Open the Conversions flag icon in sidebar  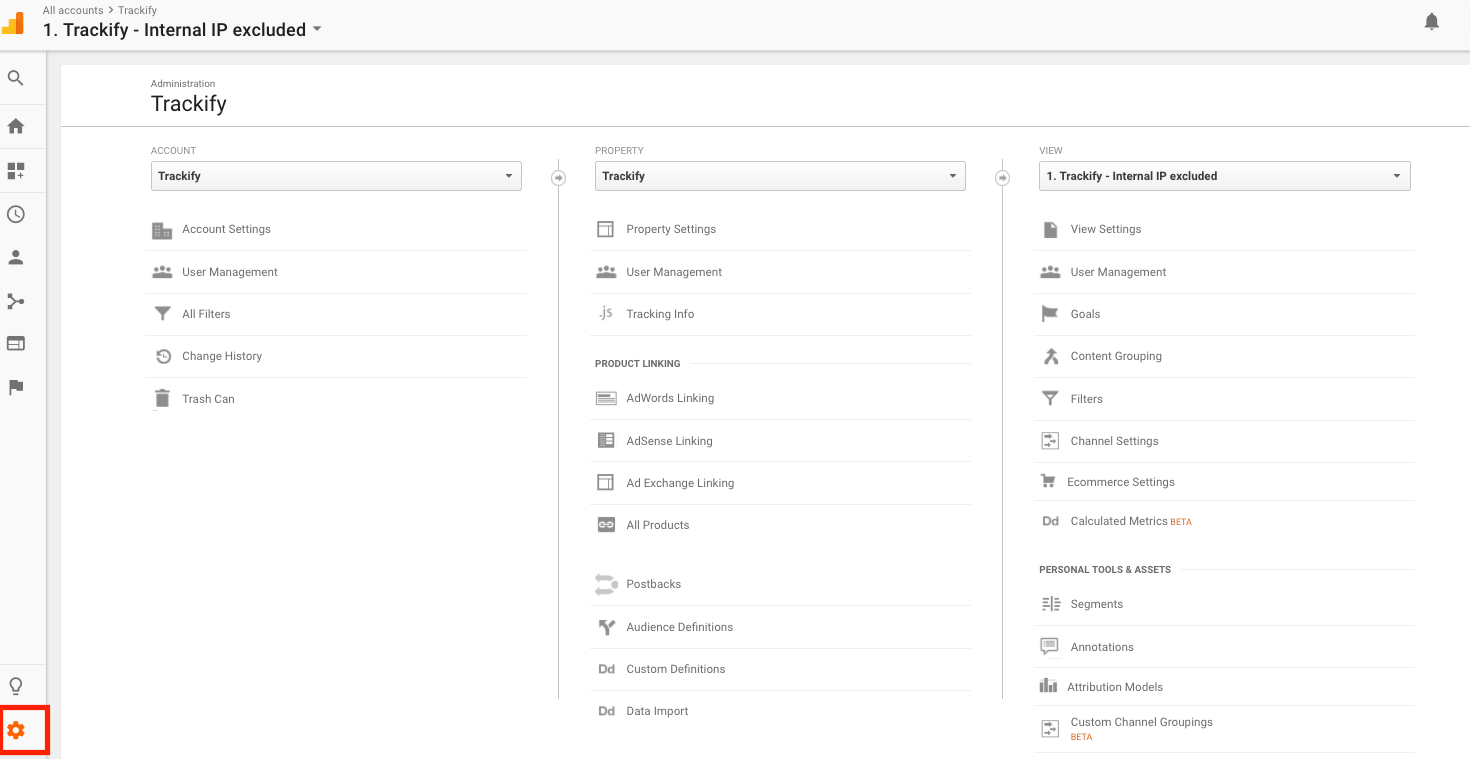point(16,387)
